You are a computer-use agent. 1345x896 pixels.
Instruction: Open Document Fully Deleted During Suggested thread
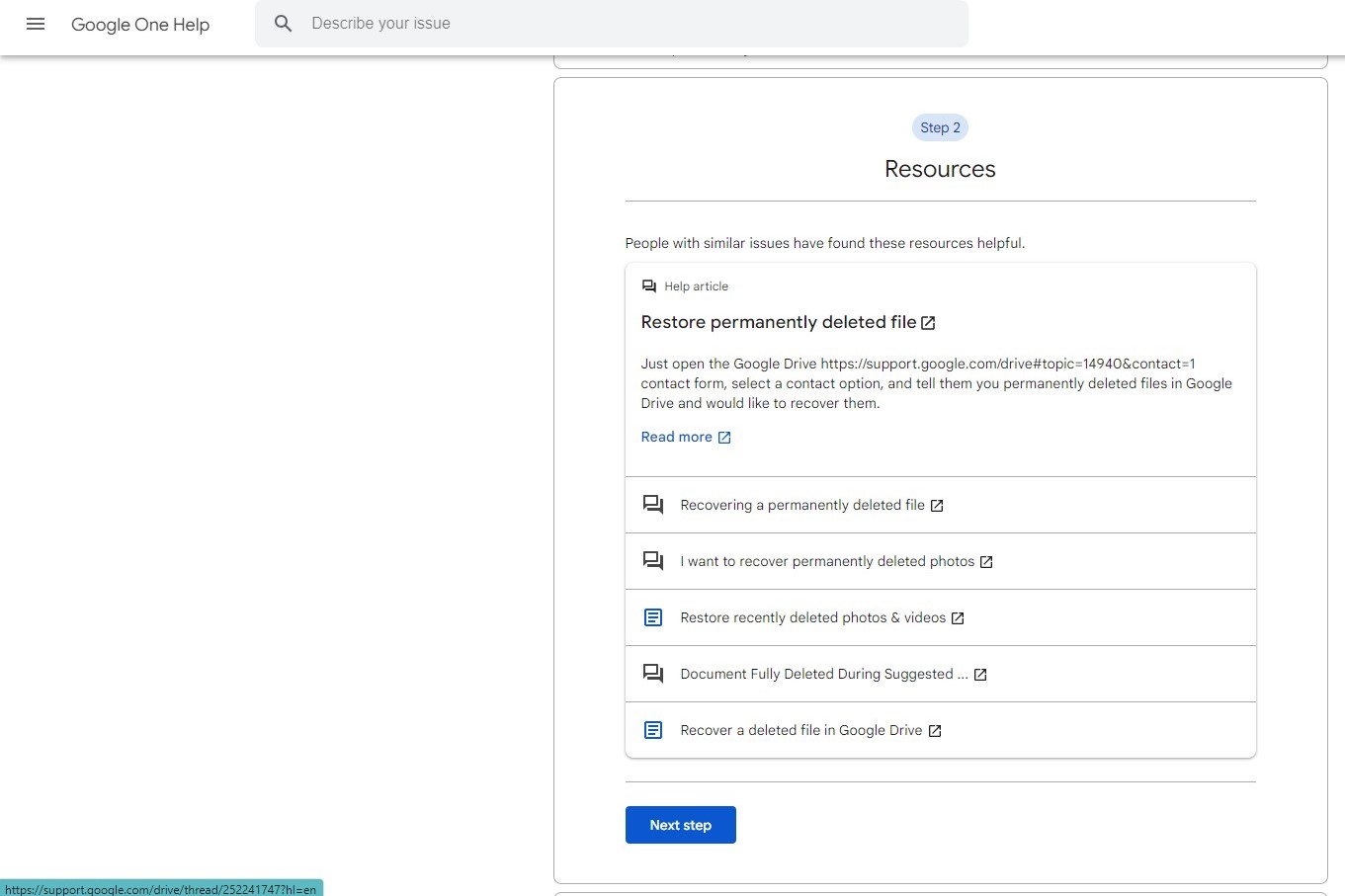[824, 674]
